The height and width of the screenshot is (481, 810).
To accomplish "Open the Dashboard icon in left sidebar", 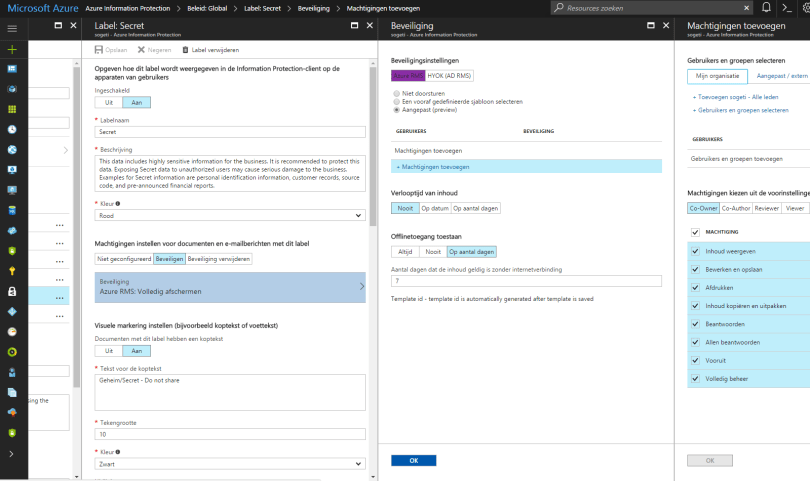I will (x=11, y=69).
